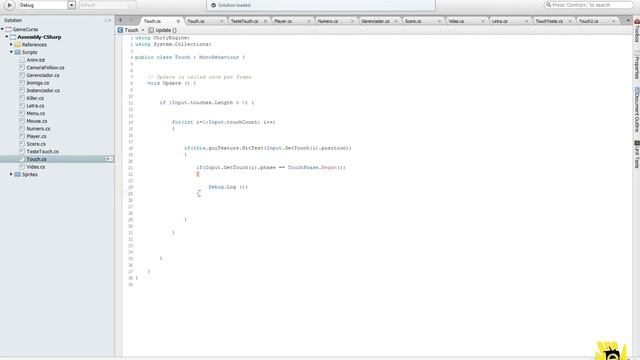Select TesteTouch.cs in solution tree

(x=42, y=151)
